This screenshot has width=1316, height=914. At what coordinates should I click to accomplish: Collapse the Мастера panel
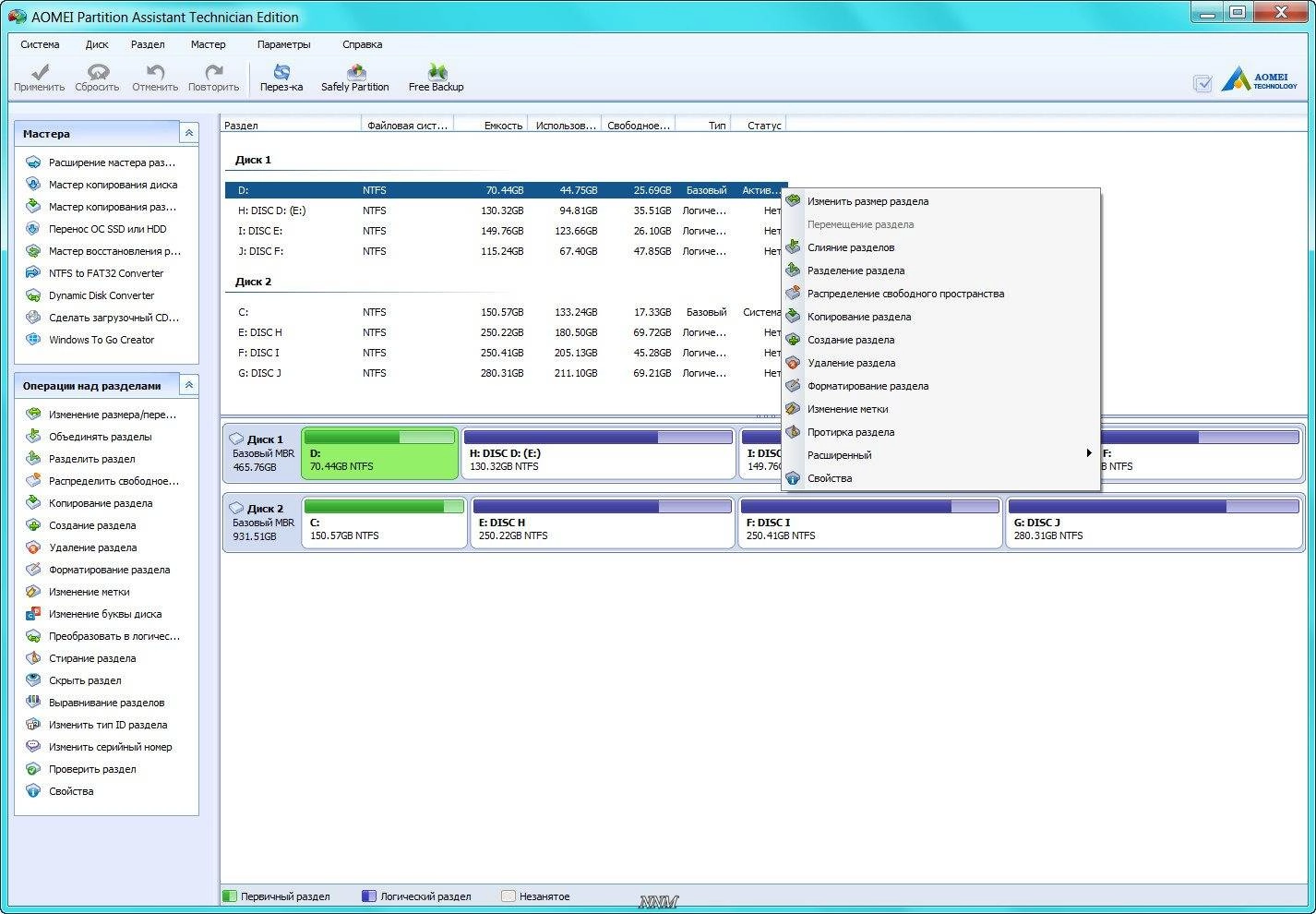click(189, 133)
